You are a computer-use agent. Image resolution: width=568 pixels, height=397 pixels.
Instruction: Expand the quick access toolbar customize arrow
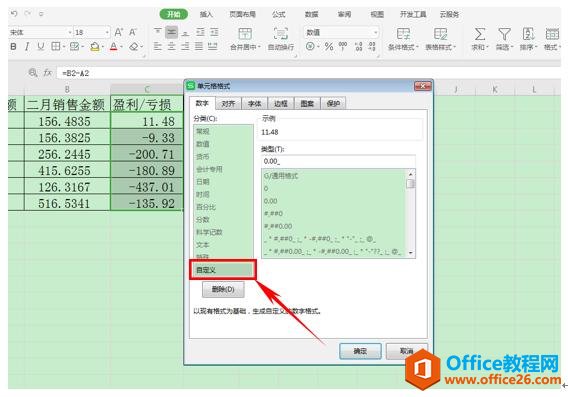click(41, 14)
